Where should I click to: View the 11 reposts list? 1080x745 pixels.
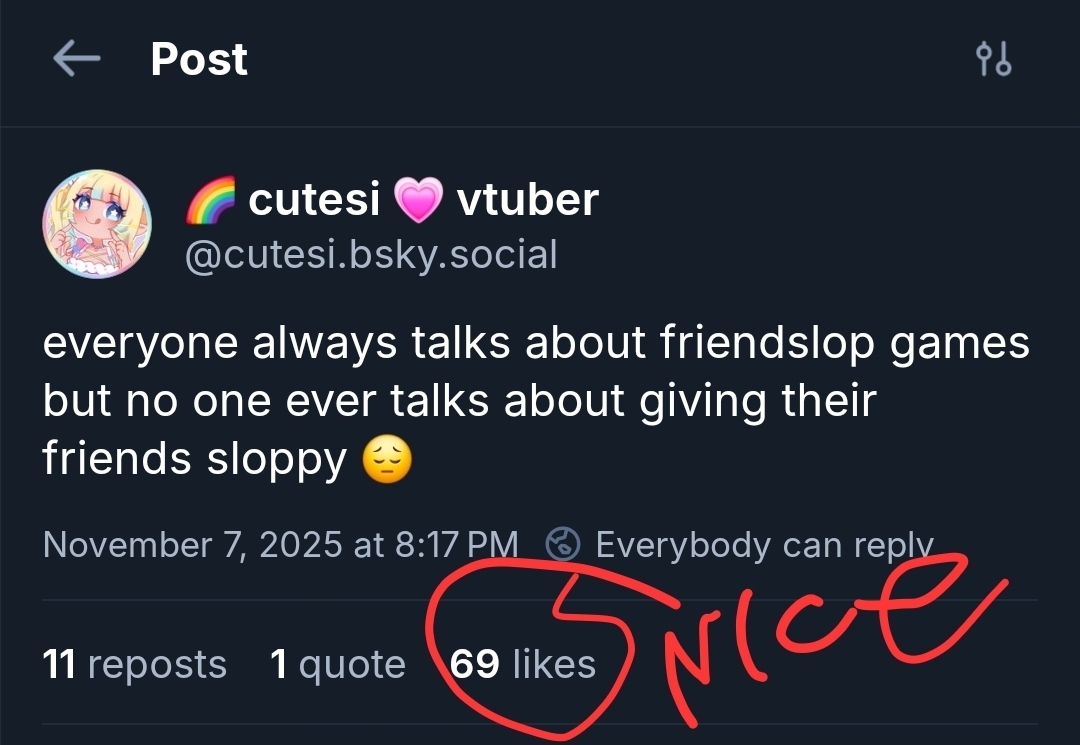click(x=135, y=664)
